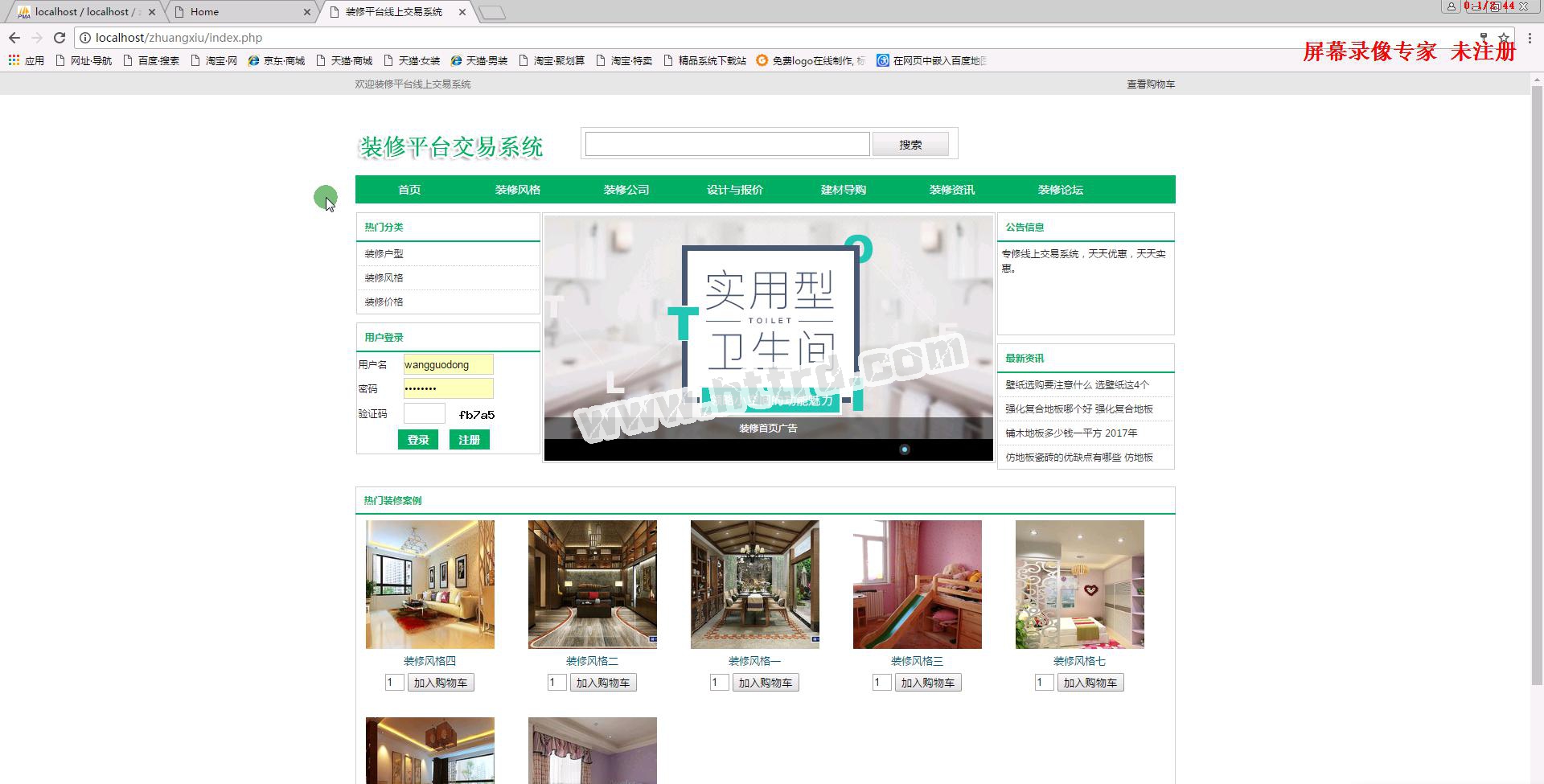The width and height of the screenshot is (1544, 784).
Task: Select 装修价格 under 热门分类
Action: pyautogui.click(x=384, y=302)
